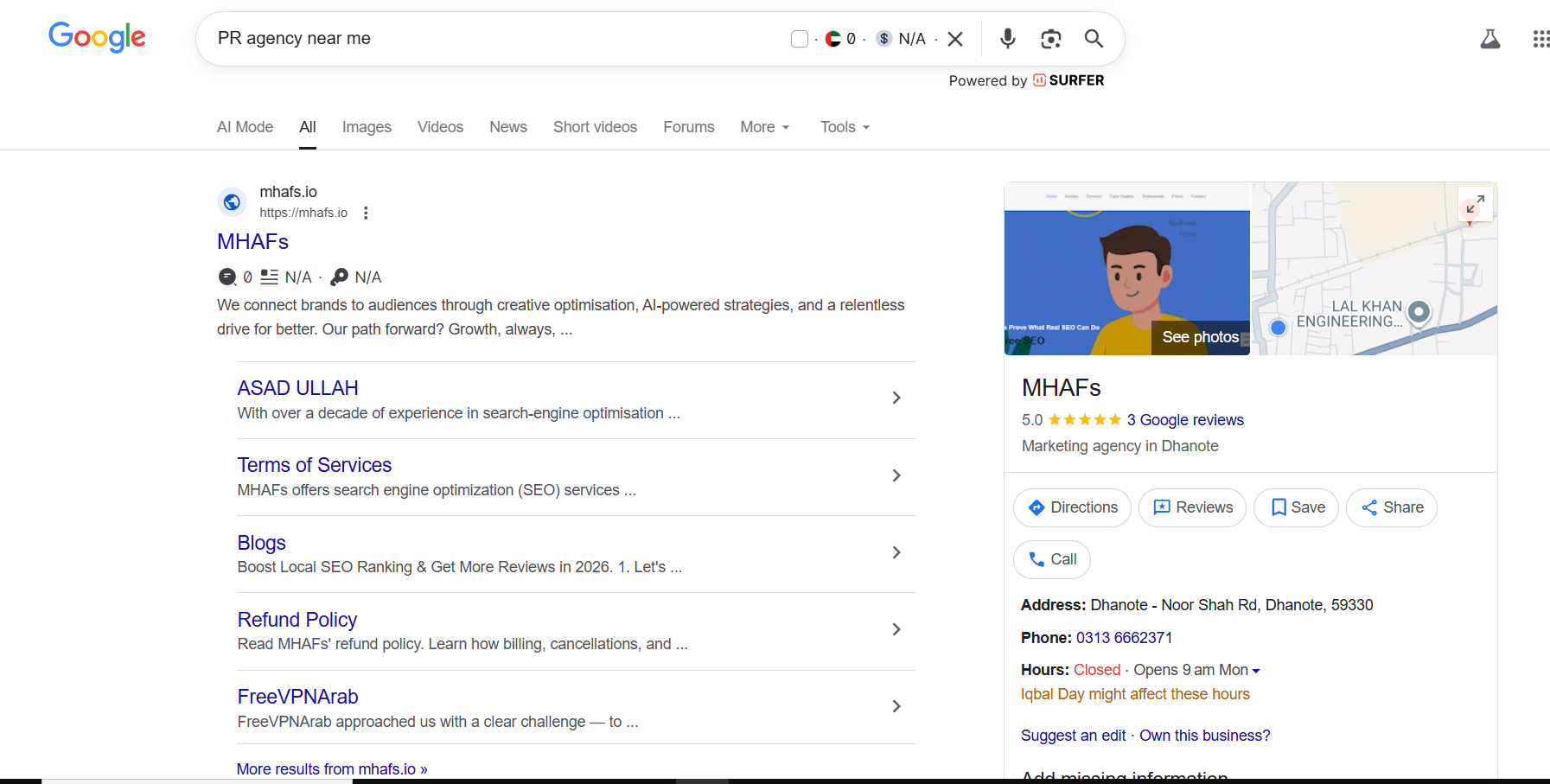
Task: Click the Directions button
Action: pyautogui.click(x=1072, y=507)
